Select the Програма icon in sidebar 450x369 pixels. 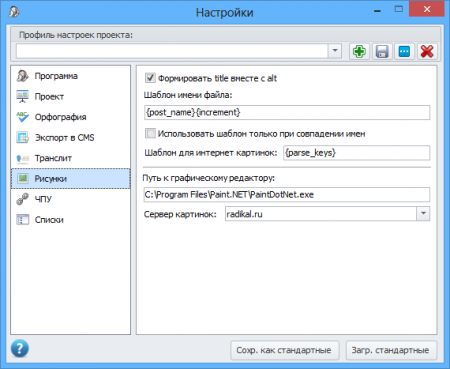click(22, 76)
